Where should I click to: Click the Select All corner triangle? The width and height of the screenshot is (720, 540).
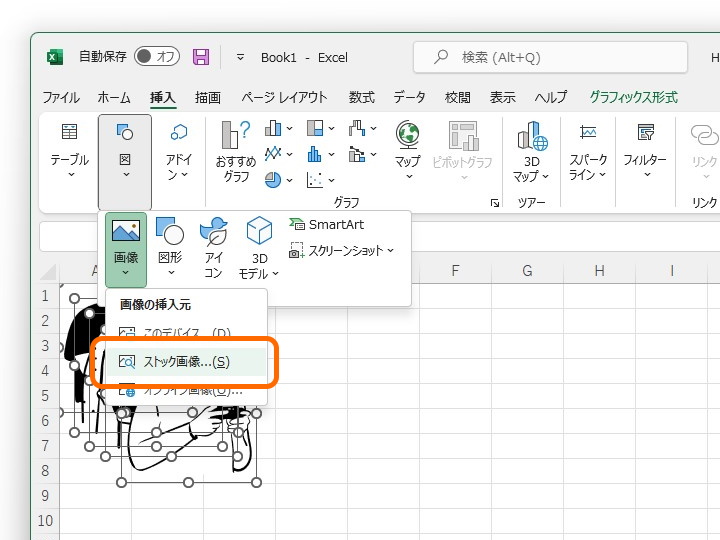[x=48, y=272]
